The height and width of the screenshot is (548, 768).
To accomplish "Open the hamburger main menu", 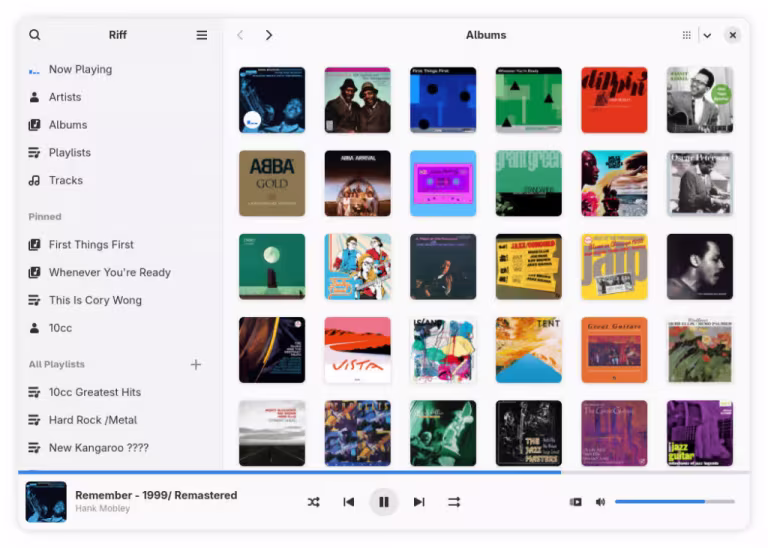I will click(201, 35).
